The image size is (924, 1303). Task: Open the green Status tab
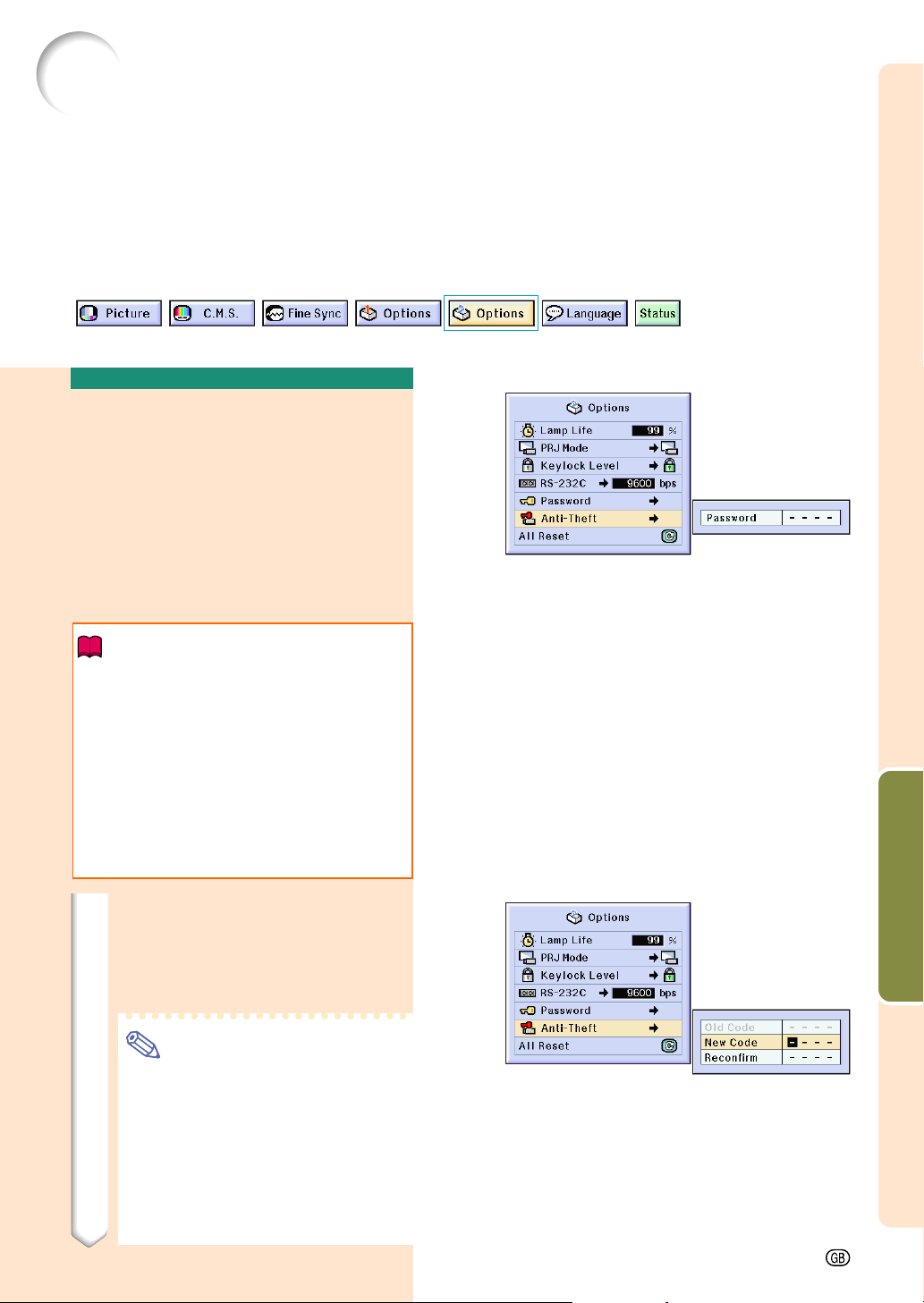pos(657,313)
